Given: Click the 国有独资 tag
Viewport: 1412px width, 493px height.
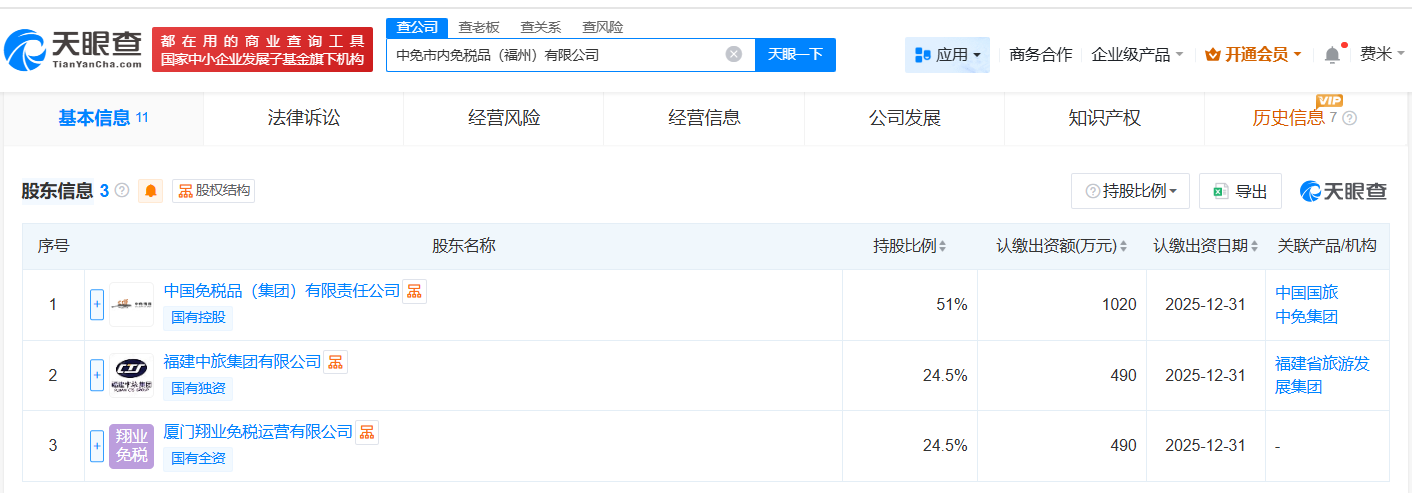Looking at the screenshot, I should click(x=198, y=388).
